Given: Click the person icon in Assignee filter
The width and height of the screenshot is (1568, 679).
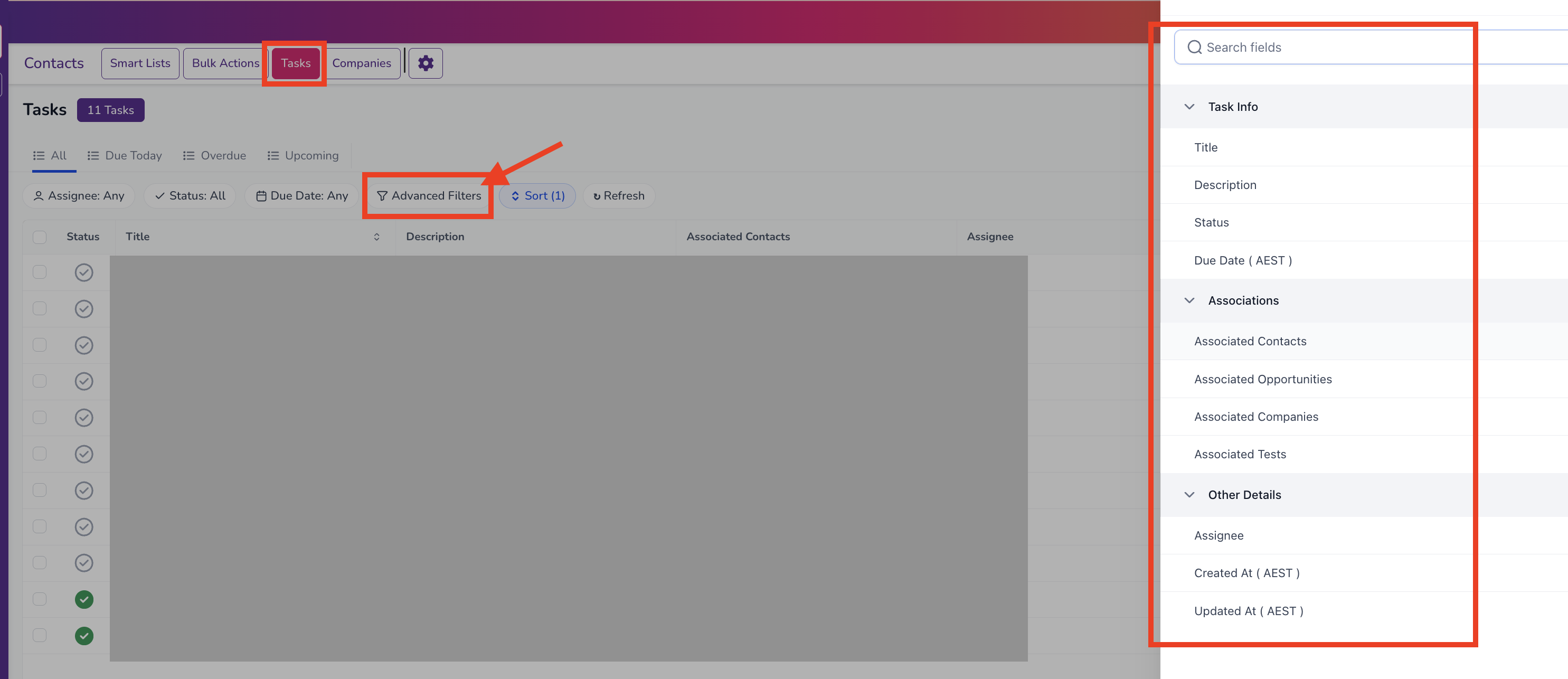Looking at the screenshot, I should tap(39, 195).
